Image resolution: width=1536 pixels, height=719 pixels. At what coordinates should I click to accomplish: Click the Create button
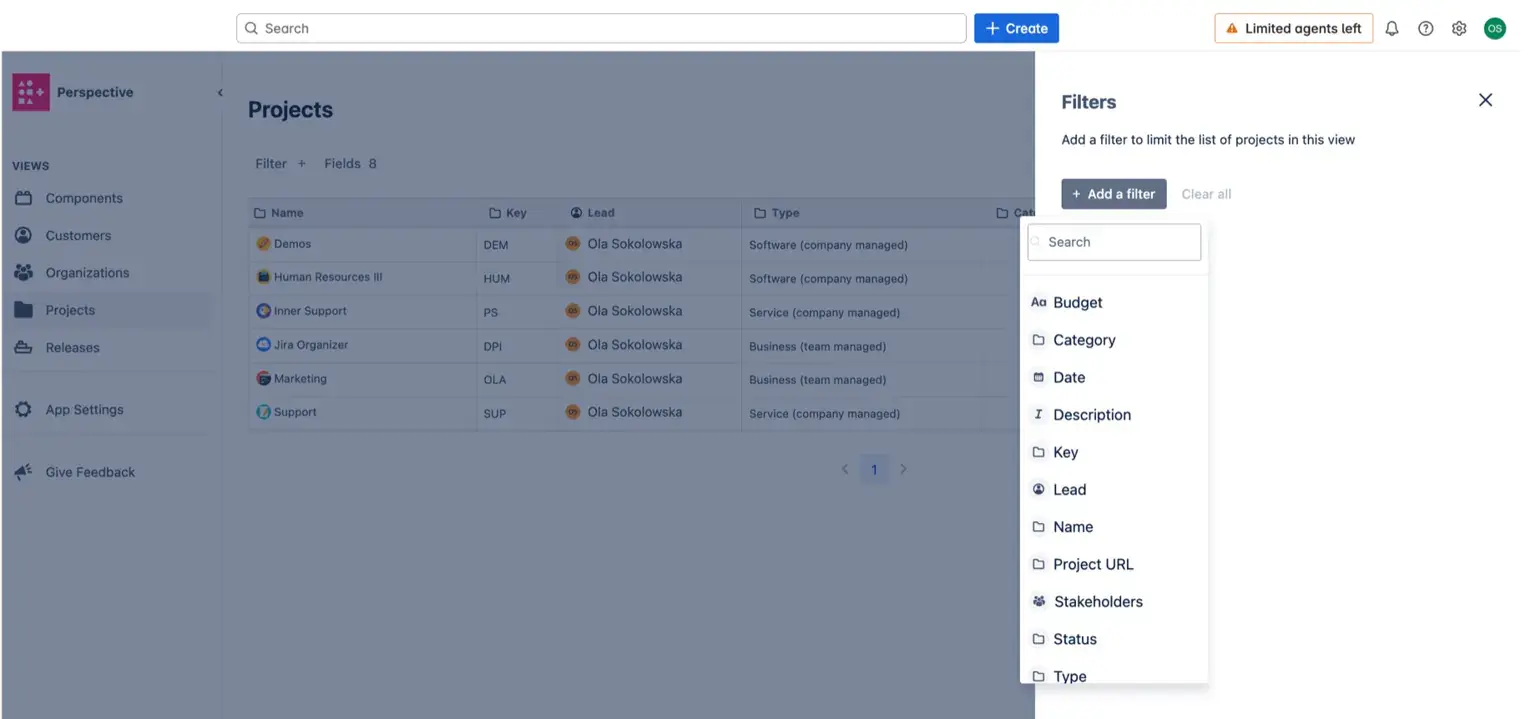tap(1016, 29)
